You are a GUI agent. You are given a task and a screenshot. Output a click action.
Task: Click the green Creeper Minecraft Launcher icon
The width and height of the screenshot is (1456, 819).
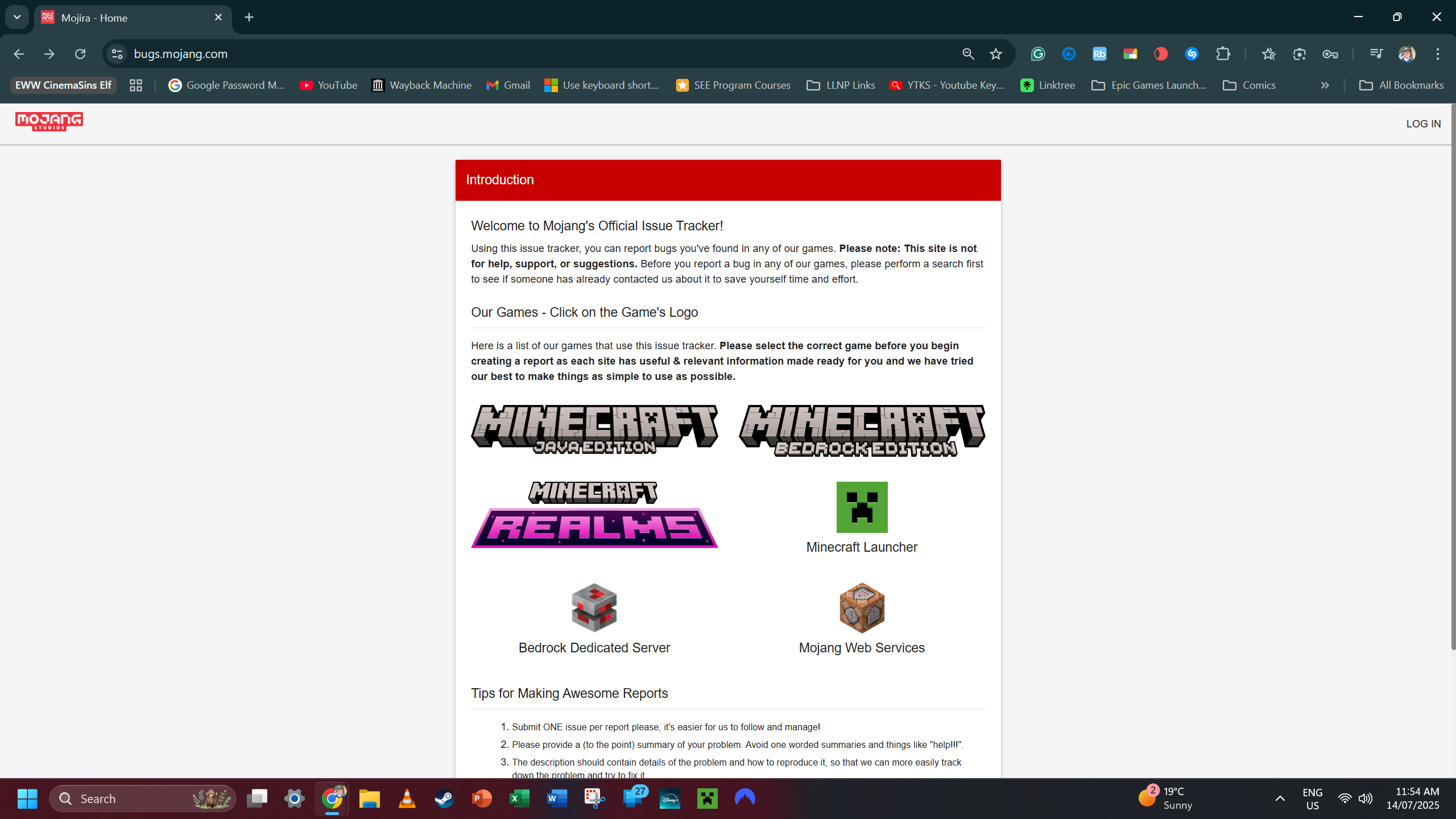point(862,507)
